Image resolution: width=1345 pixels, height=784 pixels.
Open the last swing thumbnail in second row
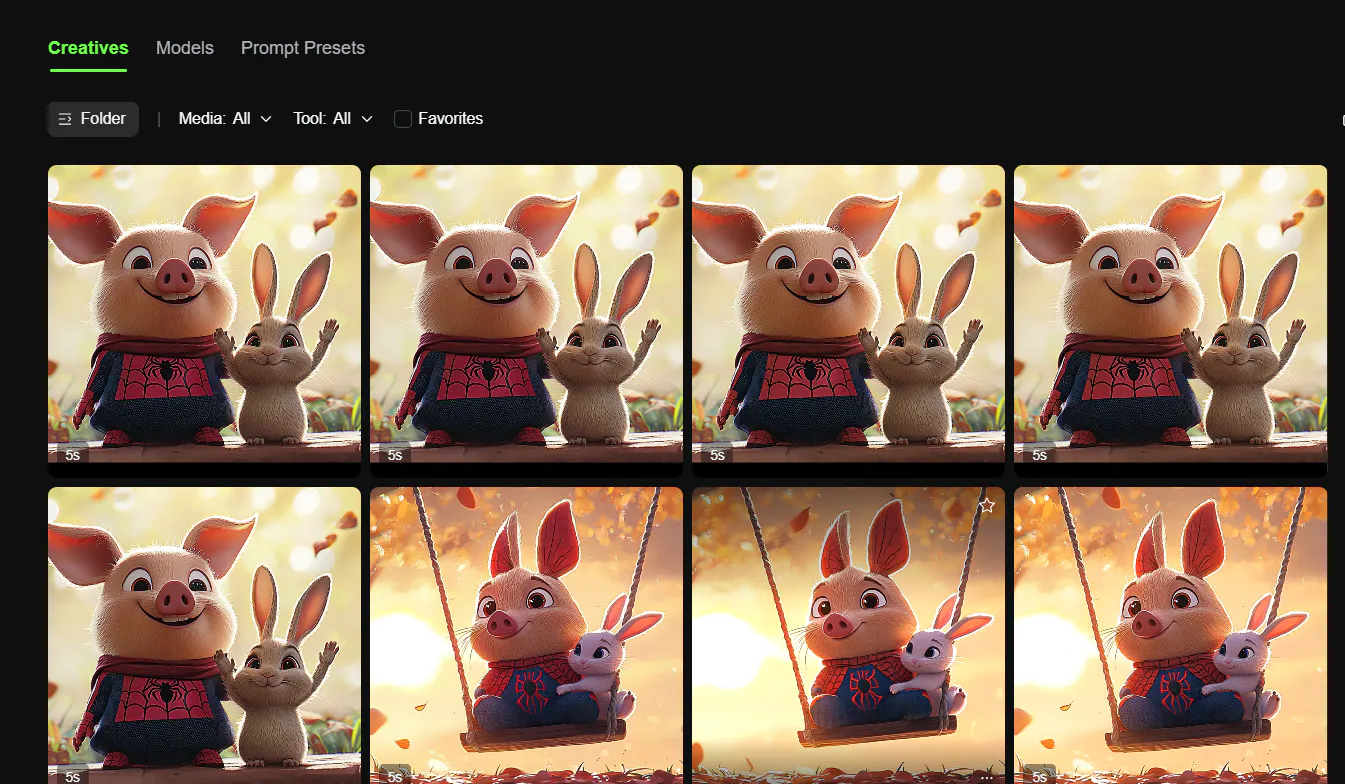tap(1170, 635)
